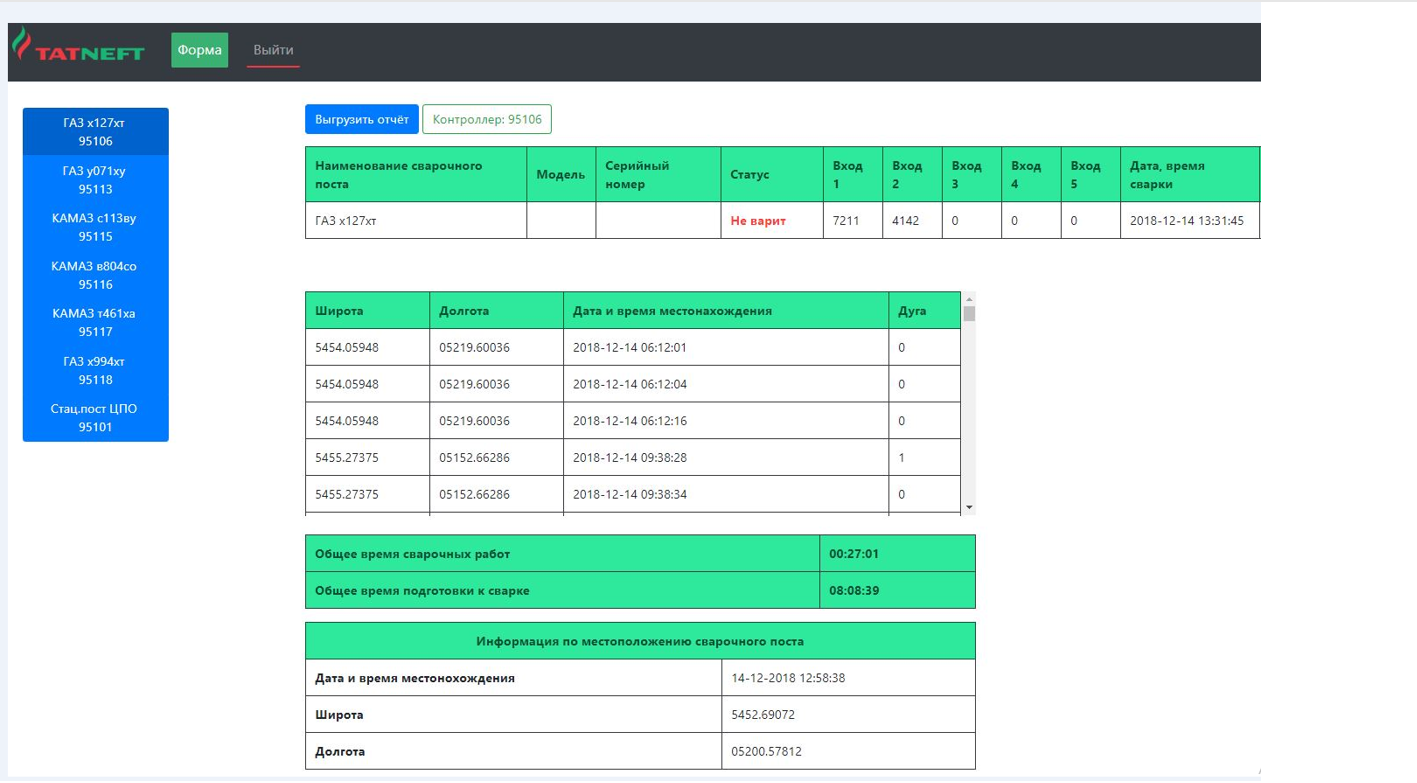
Task: Select Стац.пост ЦПО 95101 in sidebar
Action: (96, 417)
